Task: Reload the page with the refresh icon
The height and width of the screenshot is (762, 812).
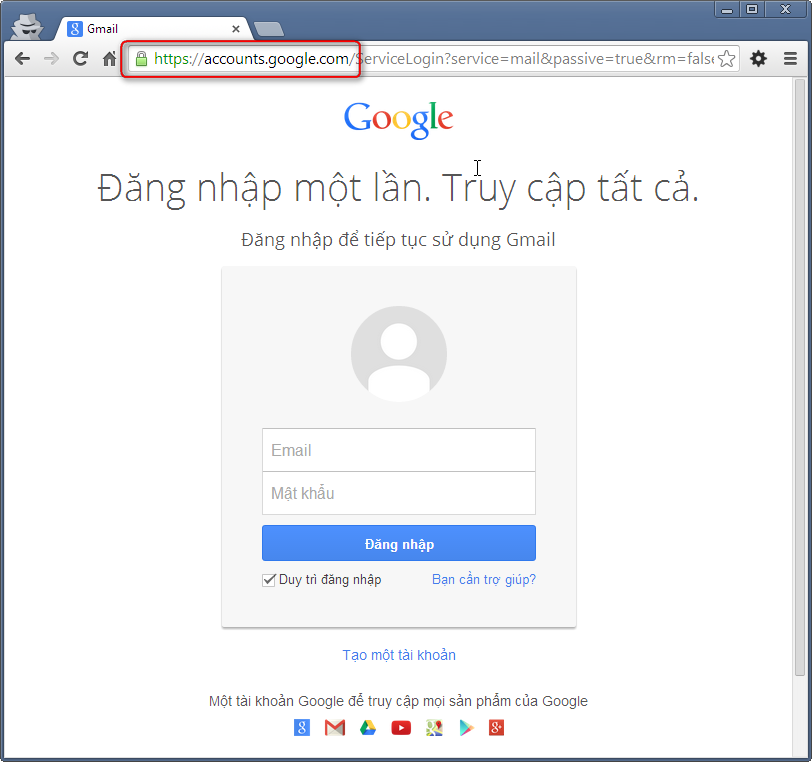Action: (80, 59)
